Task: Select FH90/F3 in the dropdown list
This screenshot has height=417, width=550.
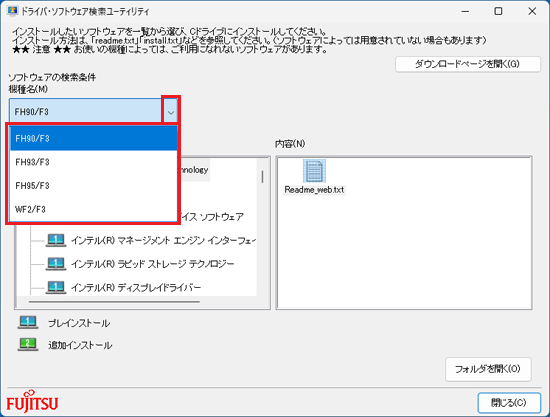Action: (93, 139)
